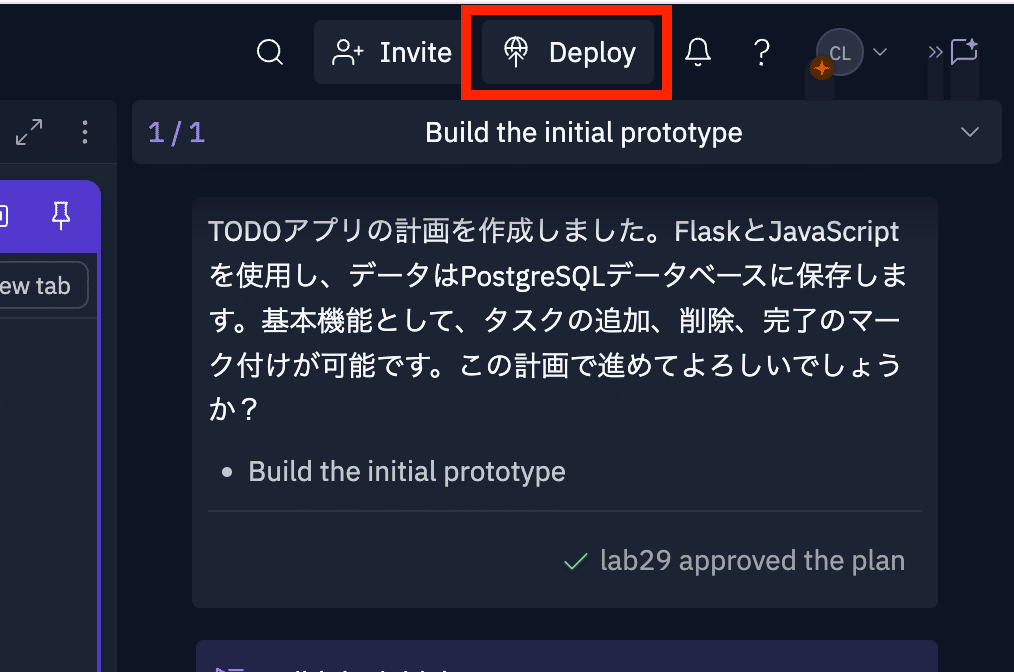The height and width of the screenshot is (672, 1014).
Task: Open the search magnifier icon
Action: [x=270, y=52]
